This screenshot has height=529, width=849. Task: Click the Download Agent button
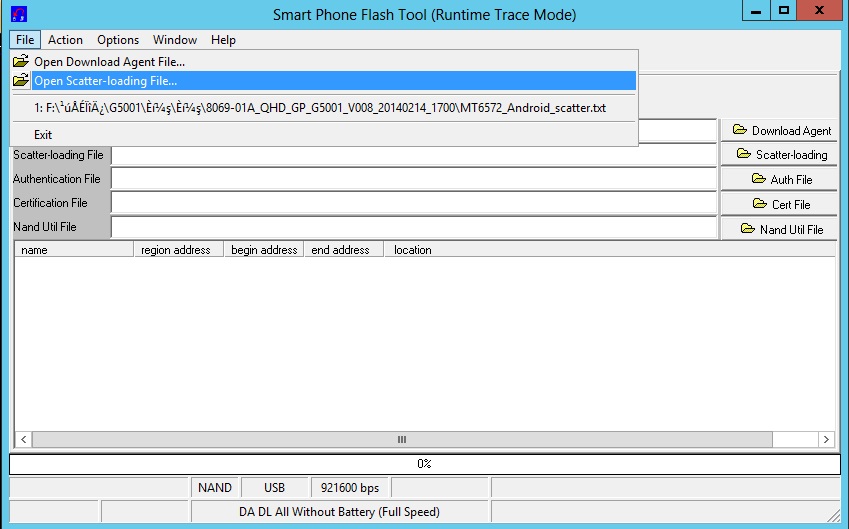[779, 130]
